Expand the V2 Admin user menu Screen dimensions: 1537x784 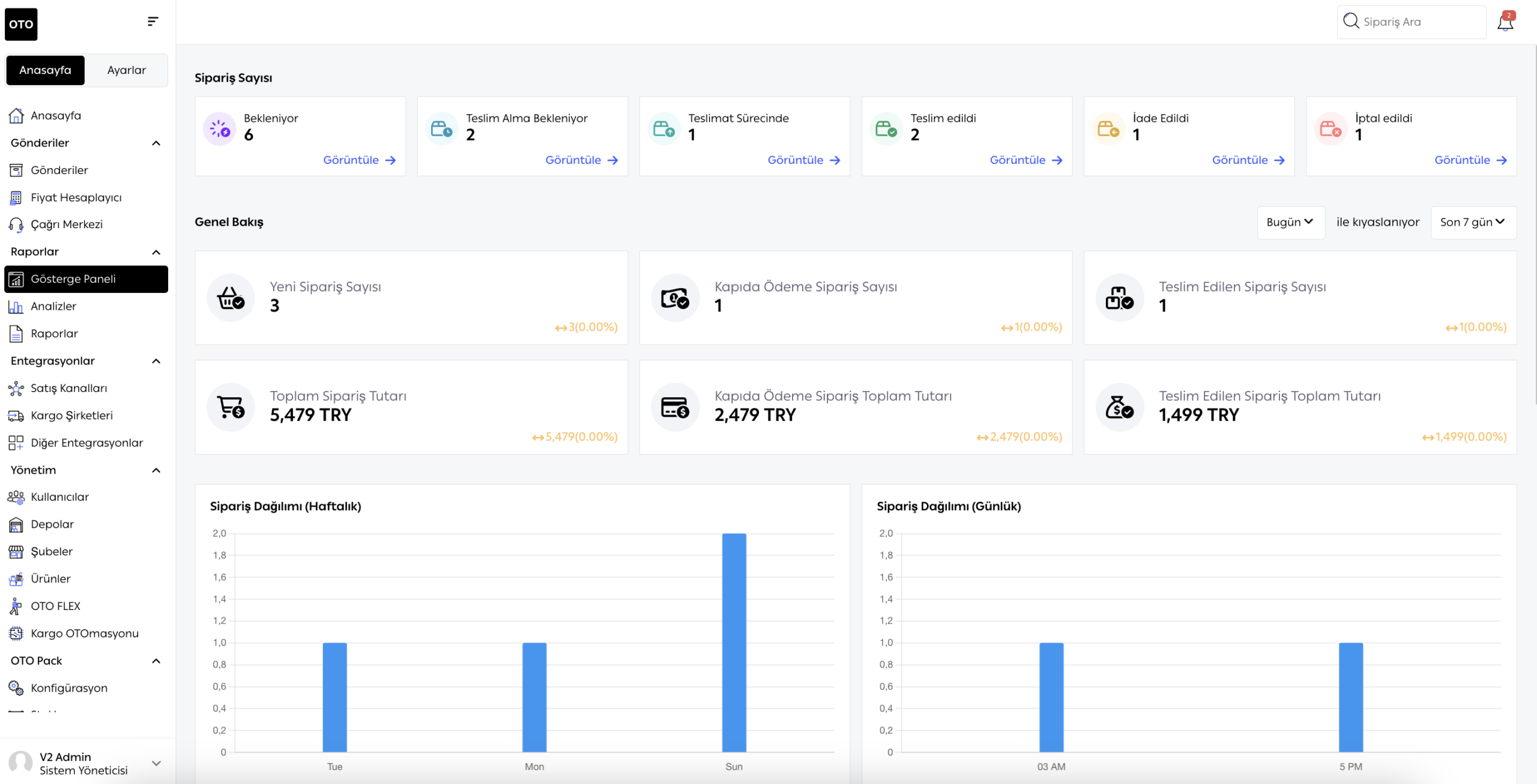coord(156,764)
